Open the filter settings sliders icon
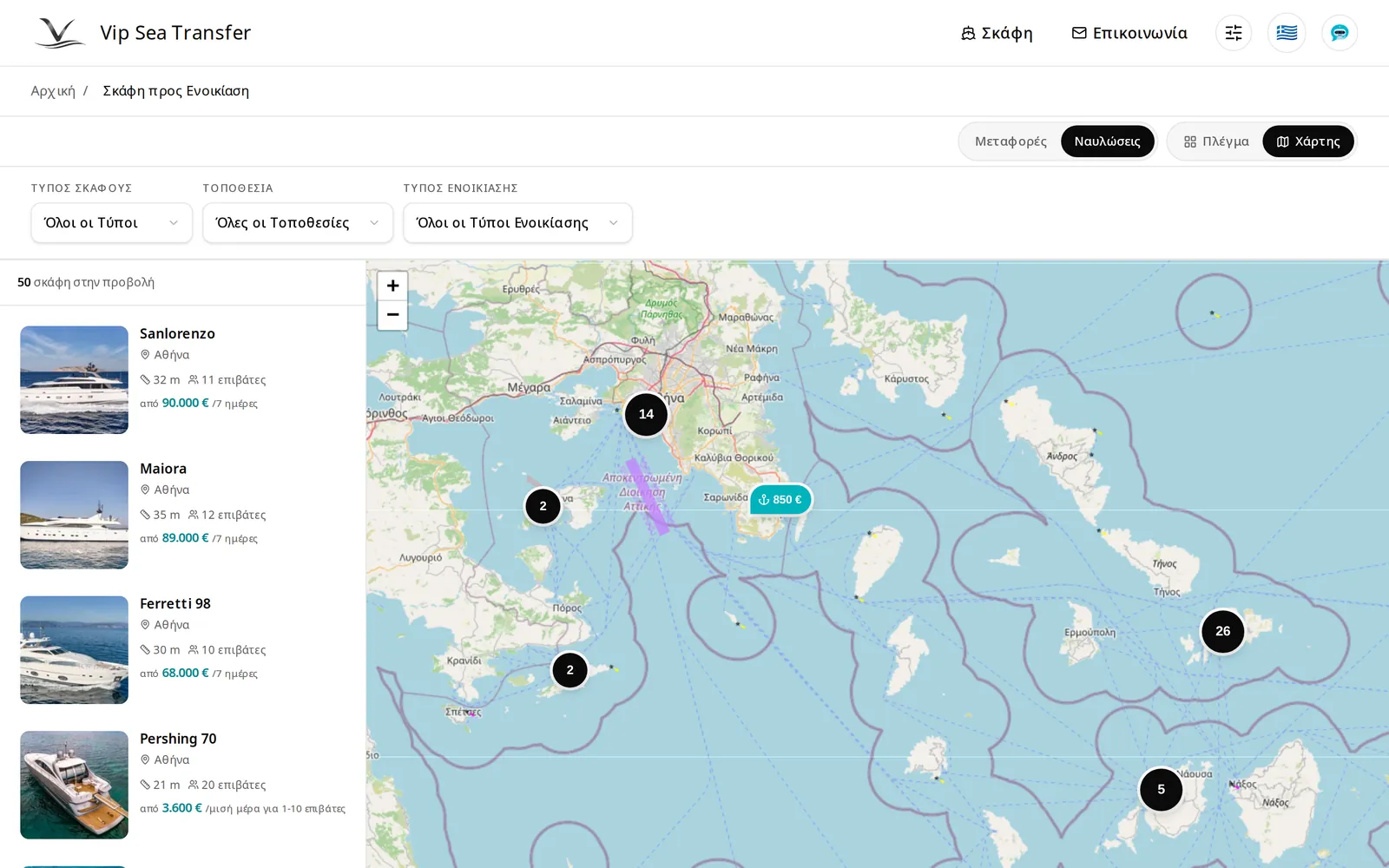Viewport: 1389px width, 868px height. tap(1234, 33)
